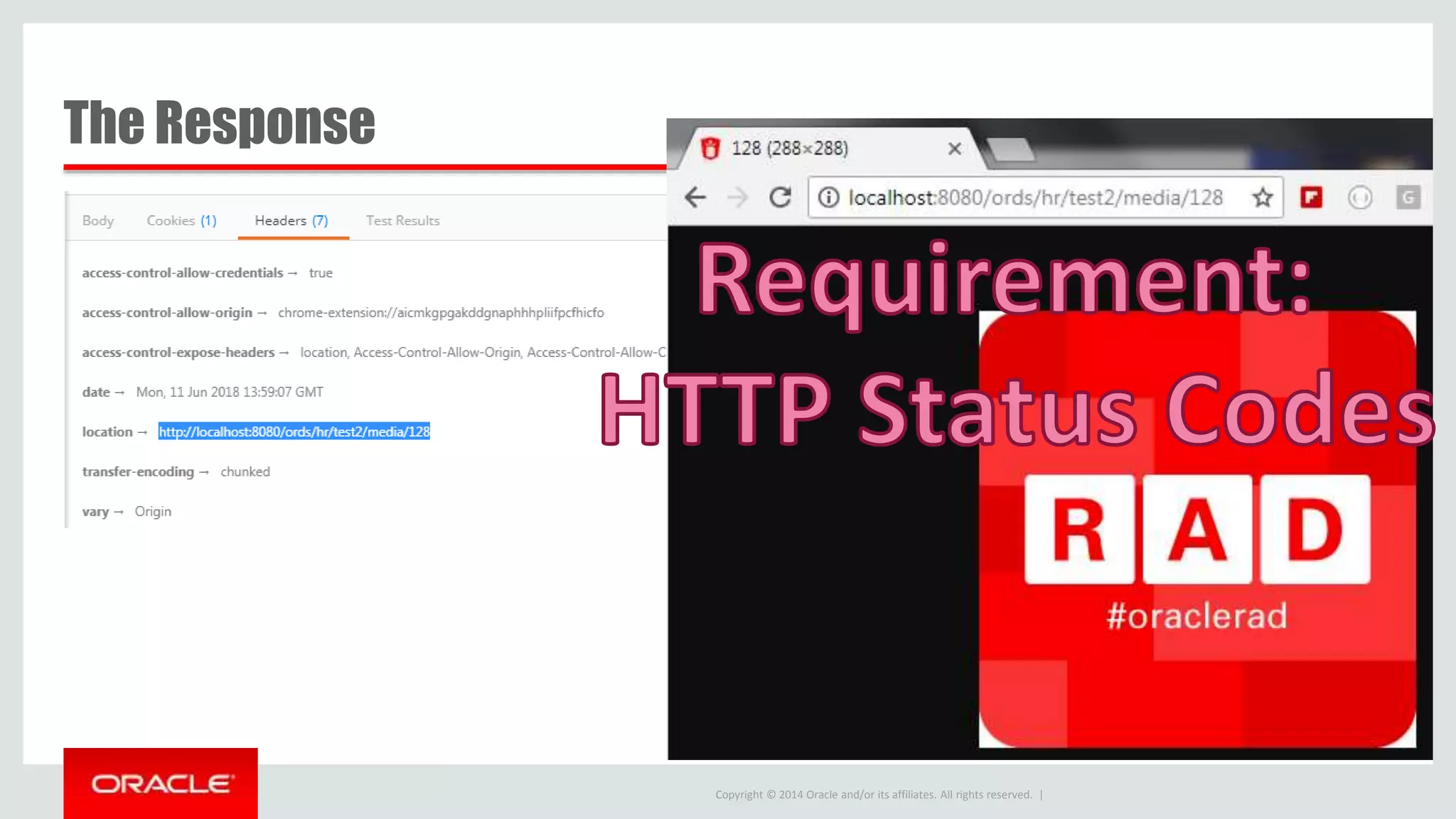Select the Headers (7) tab
The width and height of the screenshot is (1456, 819).
tap(292, 220)
